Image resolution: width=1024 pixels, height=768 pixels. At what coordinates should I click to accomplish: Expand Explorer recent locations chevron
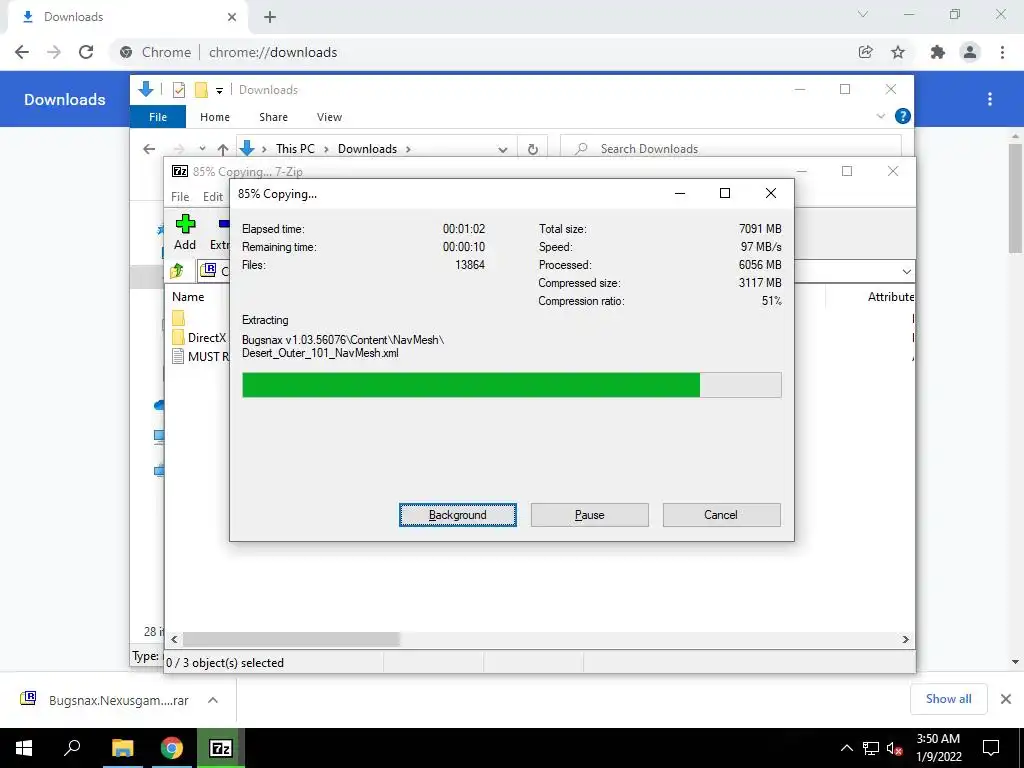point(202,149)
